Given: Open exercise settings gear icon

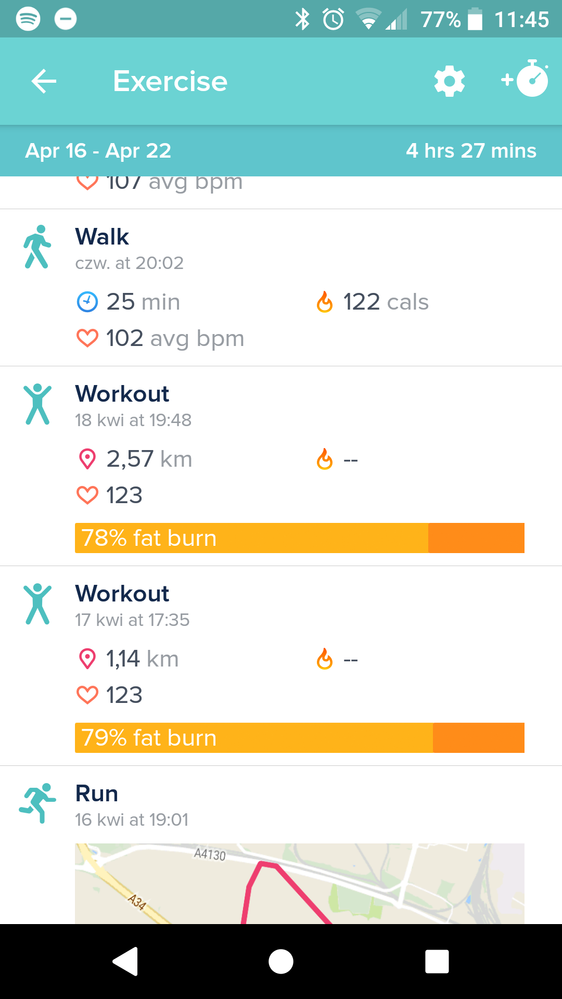Looking at the screenshot, I should [x=449, y=82].
